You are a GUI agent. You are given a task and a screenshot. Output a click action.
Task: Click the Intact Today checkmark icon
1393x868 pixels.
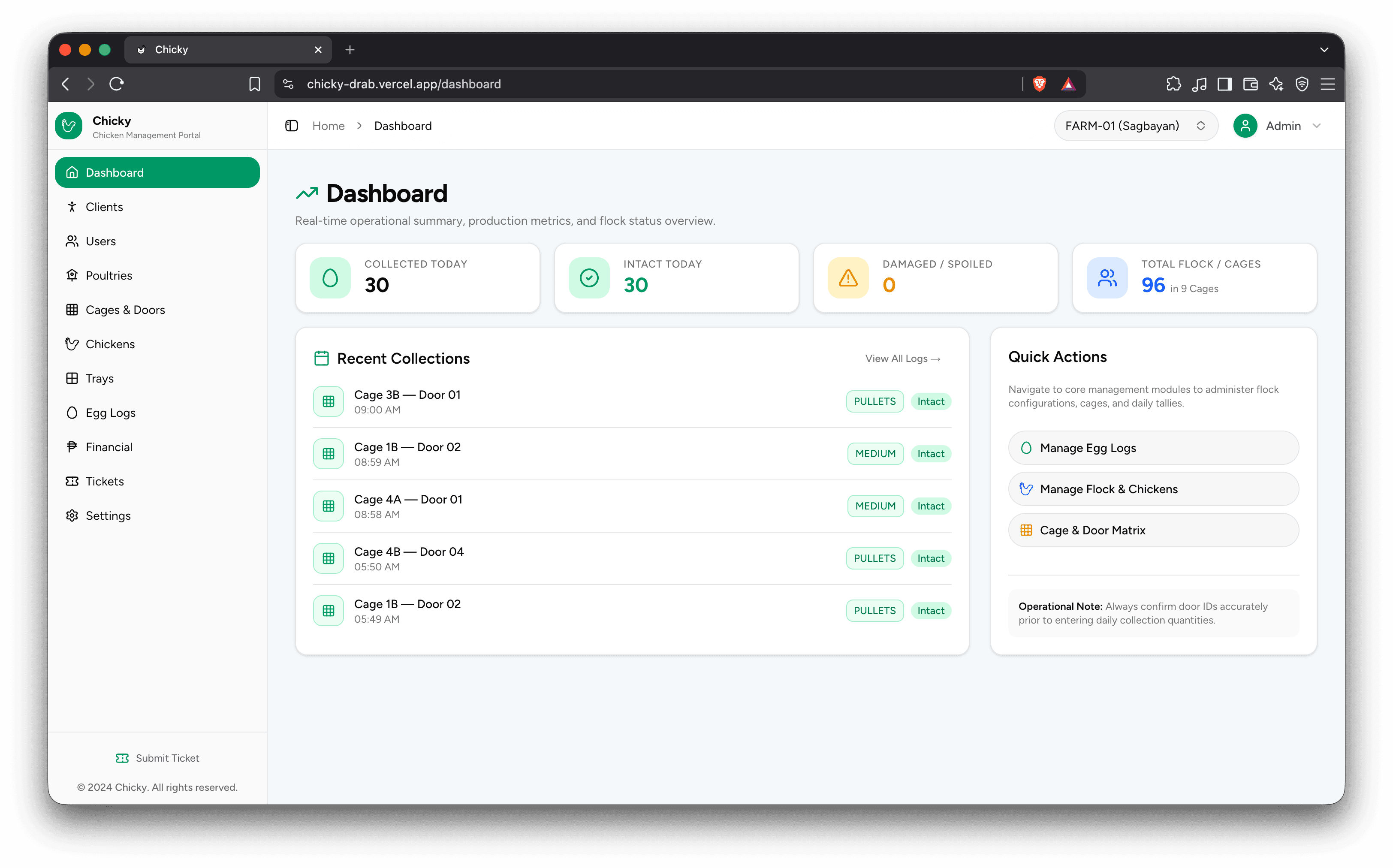[x=589, y=278]
